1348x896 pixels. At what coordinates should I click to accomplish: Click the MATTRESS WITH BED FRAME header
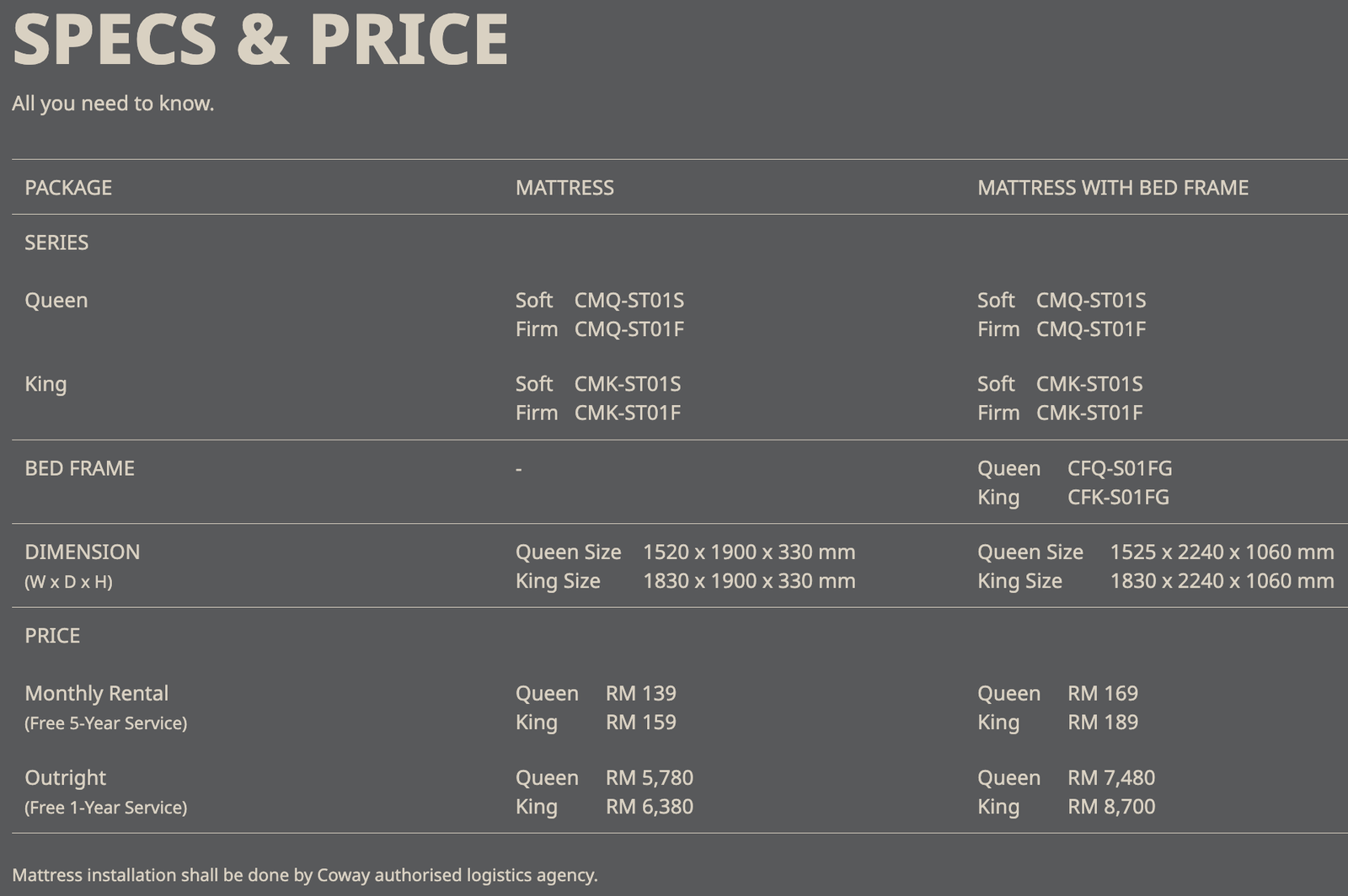tap(1112, 188)
